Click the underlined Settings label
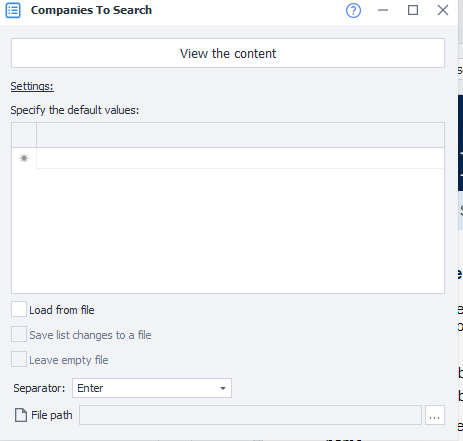 [32, 86]
